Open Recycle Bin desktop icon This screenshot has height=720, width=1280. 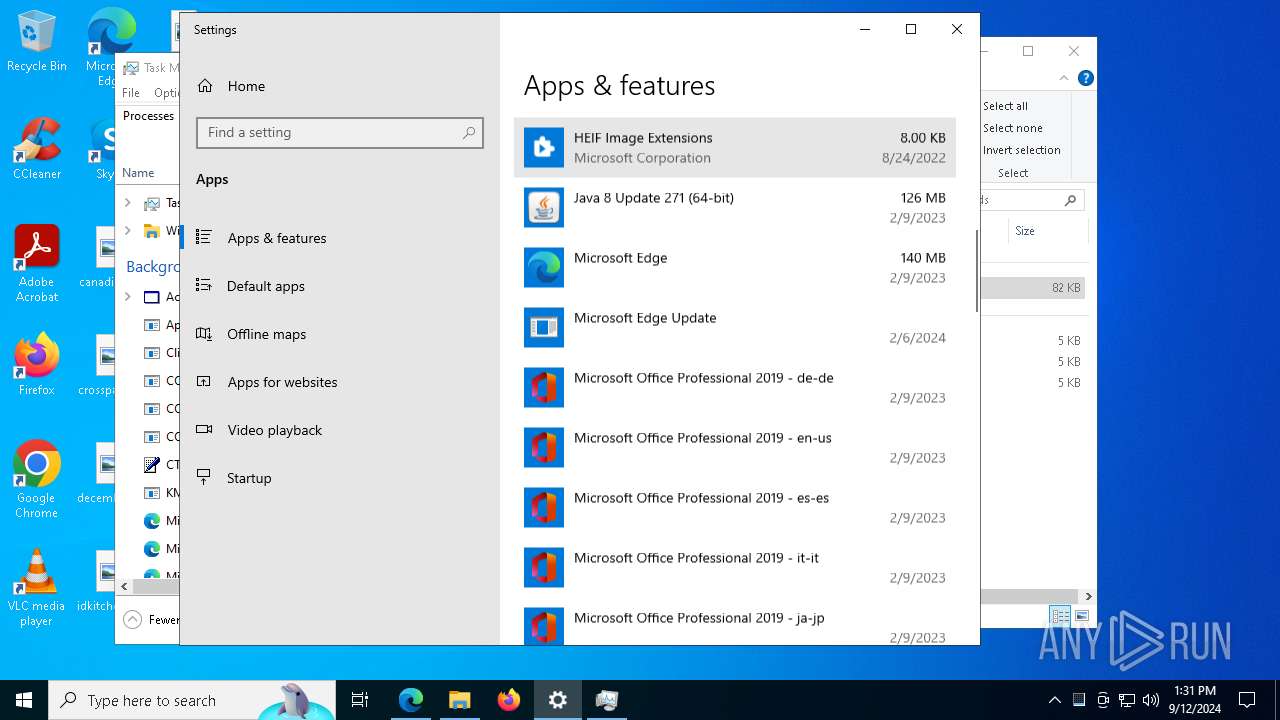click(36, 42)
